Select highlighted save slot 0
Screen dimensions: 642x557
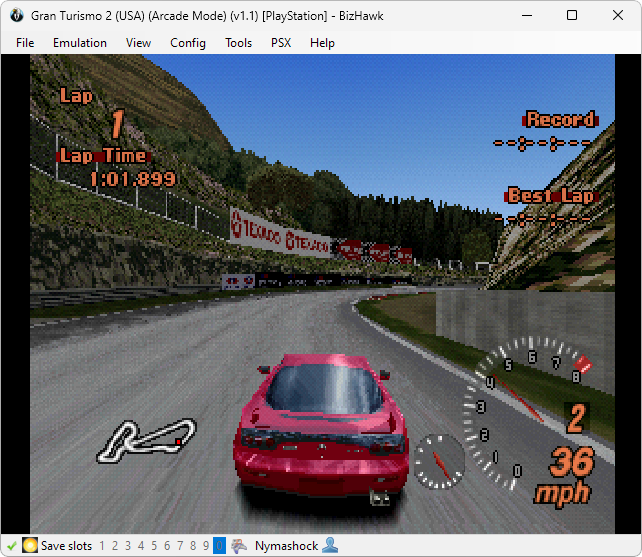coord(219,546)
